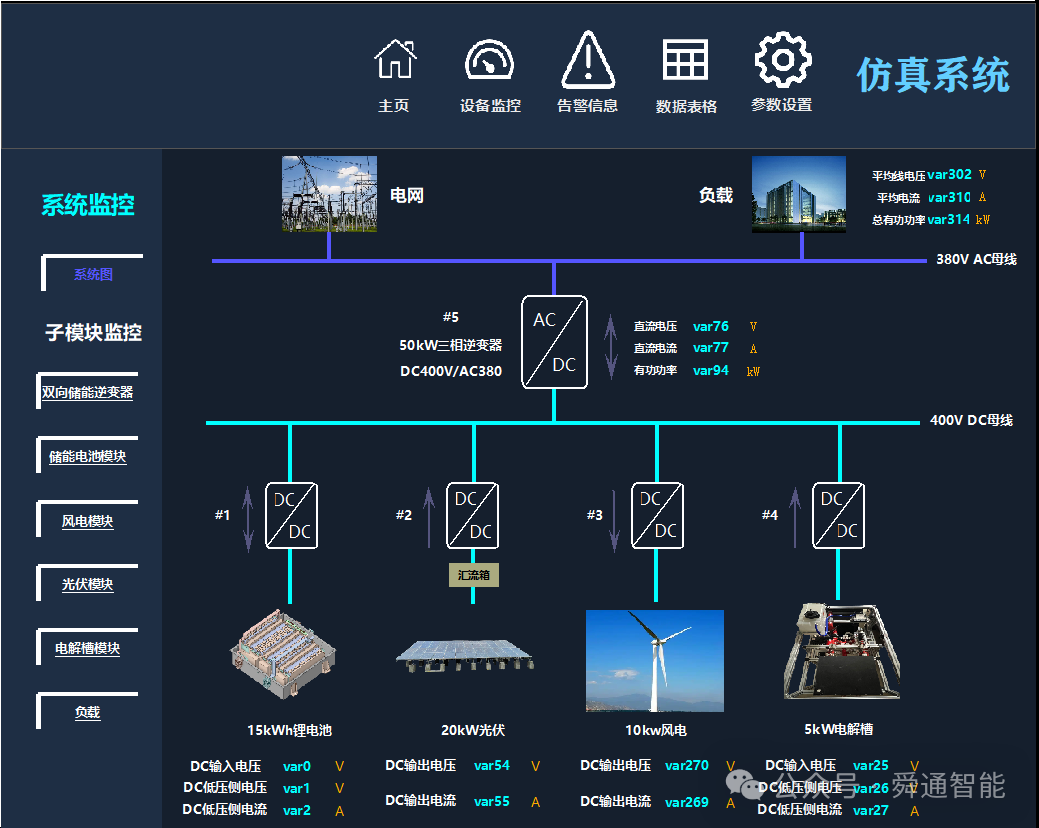Select the #2 DC/DC converter symbol
Screen dimensions: 1039x828
(x=471, y=515)
